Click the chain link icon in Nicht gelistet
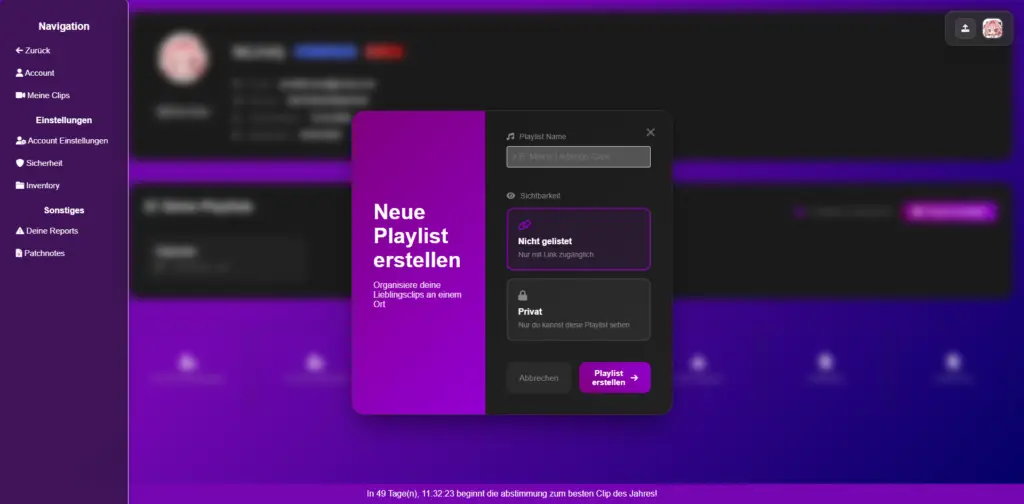 [x=524, y=225]
